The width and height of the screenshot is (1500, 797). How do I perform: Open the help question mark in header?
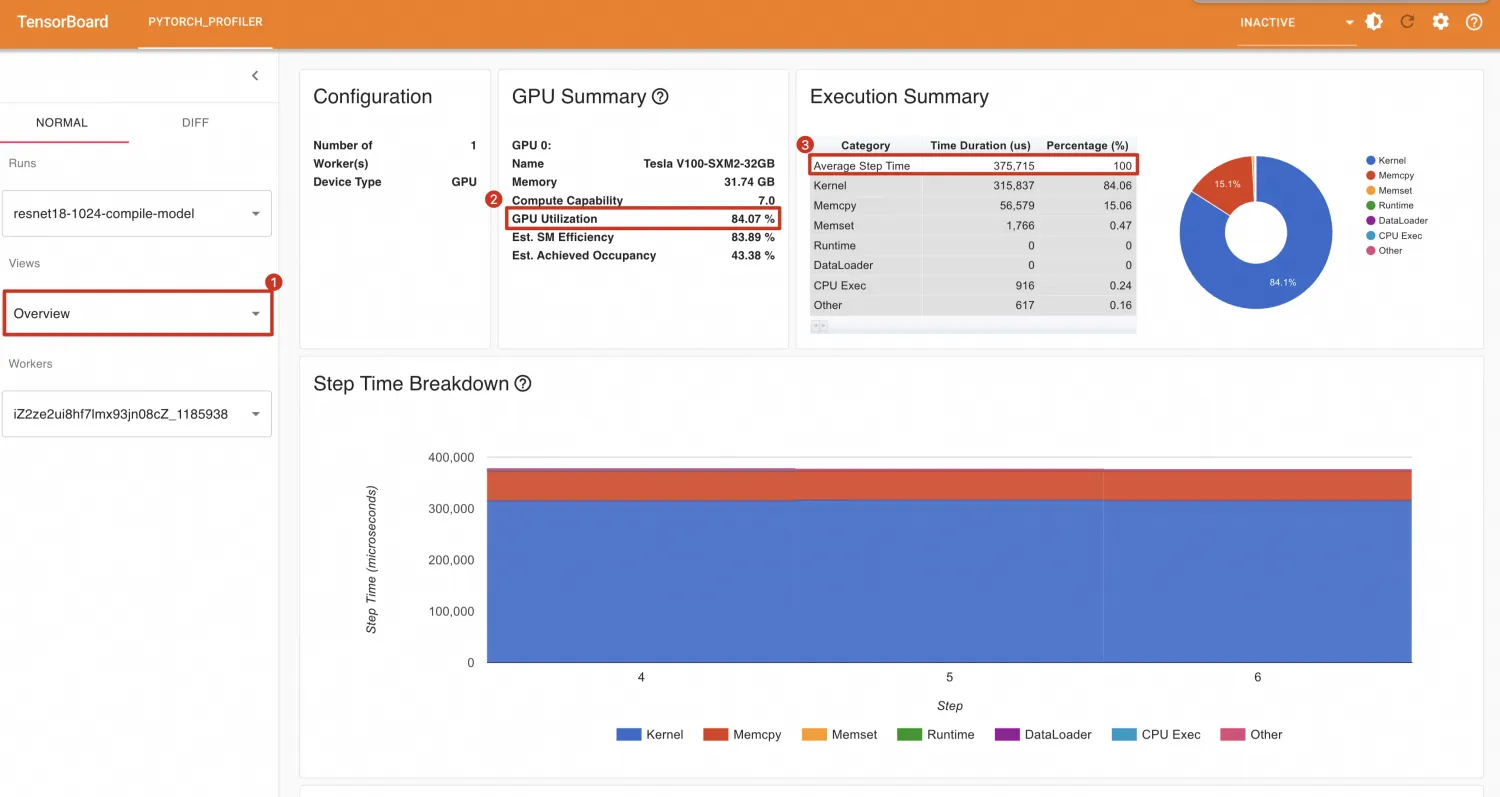pos(1474,21)
